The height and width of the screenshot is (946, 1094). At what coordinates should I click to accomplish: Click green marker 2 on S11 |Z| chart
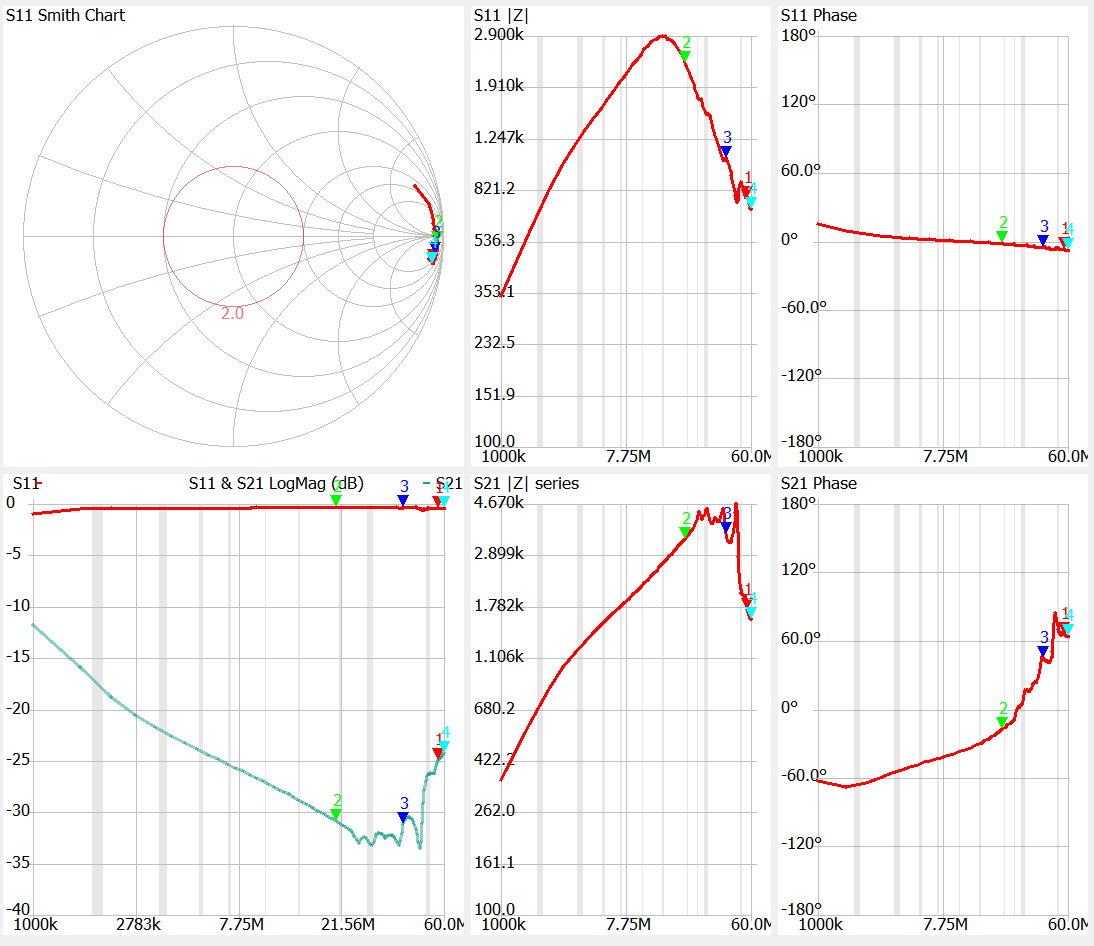point(685,55)
